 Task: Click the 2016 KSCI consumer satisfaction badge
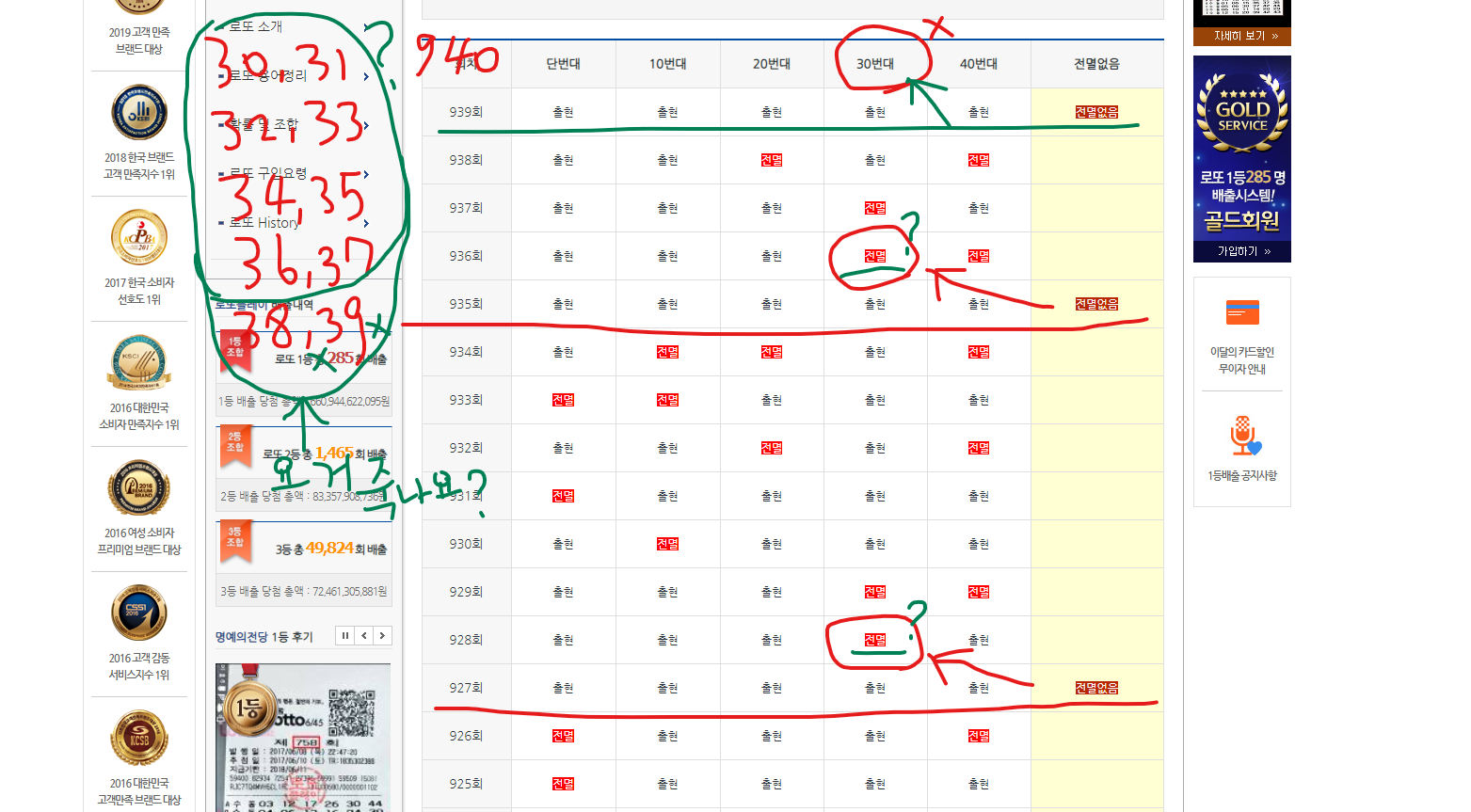point(139,363)
